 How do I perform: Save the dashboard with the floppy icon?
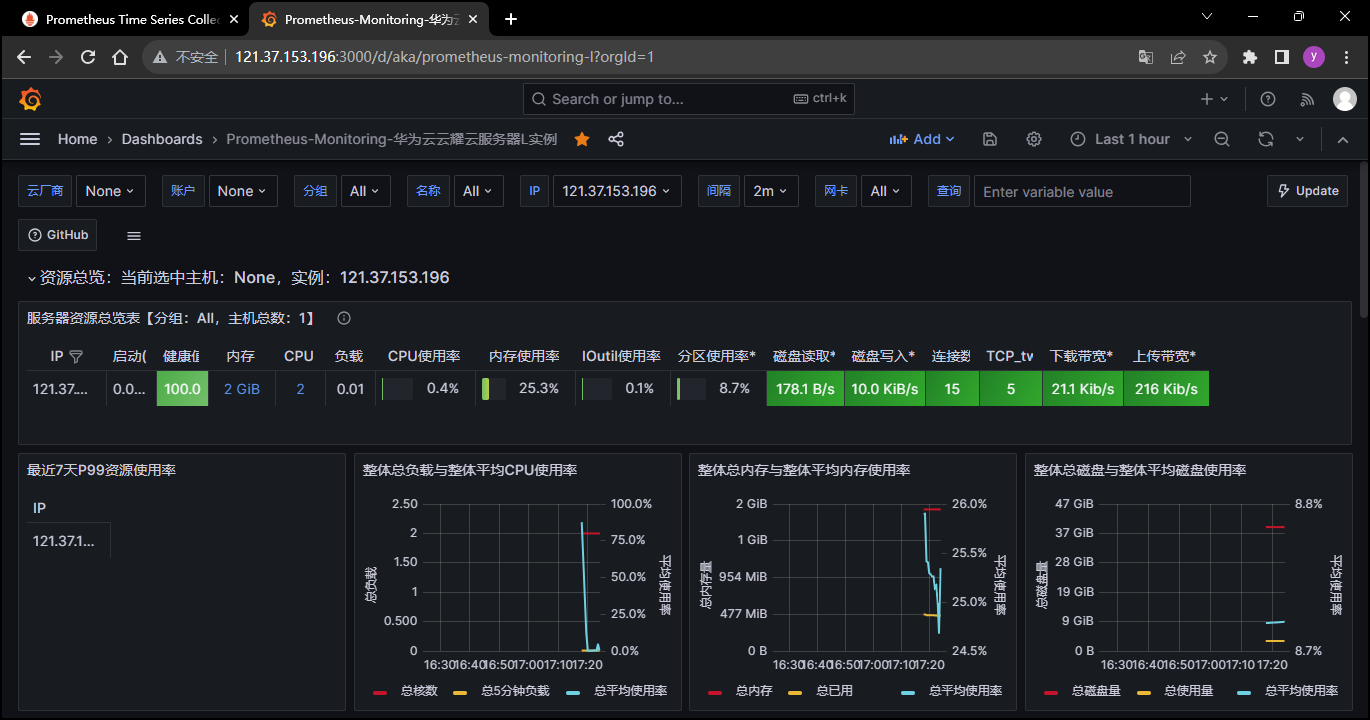(990, 139)
